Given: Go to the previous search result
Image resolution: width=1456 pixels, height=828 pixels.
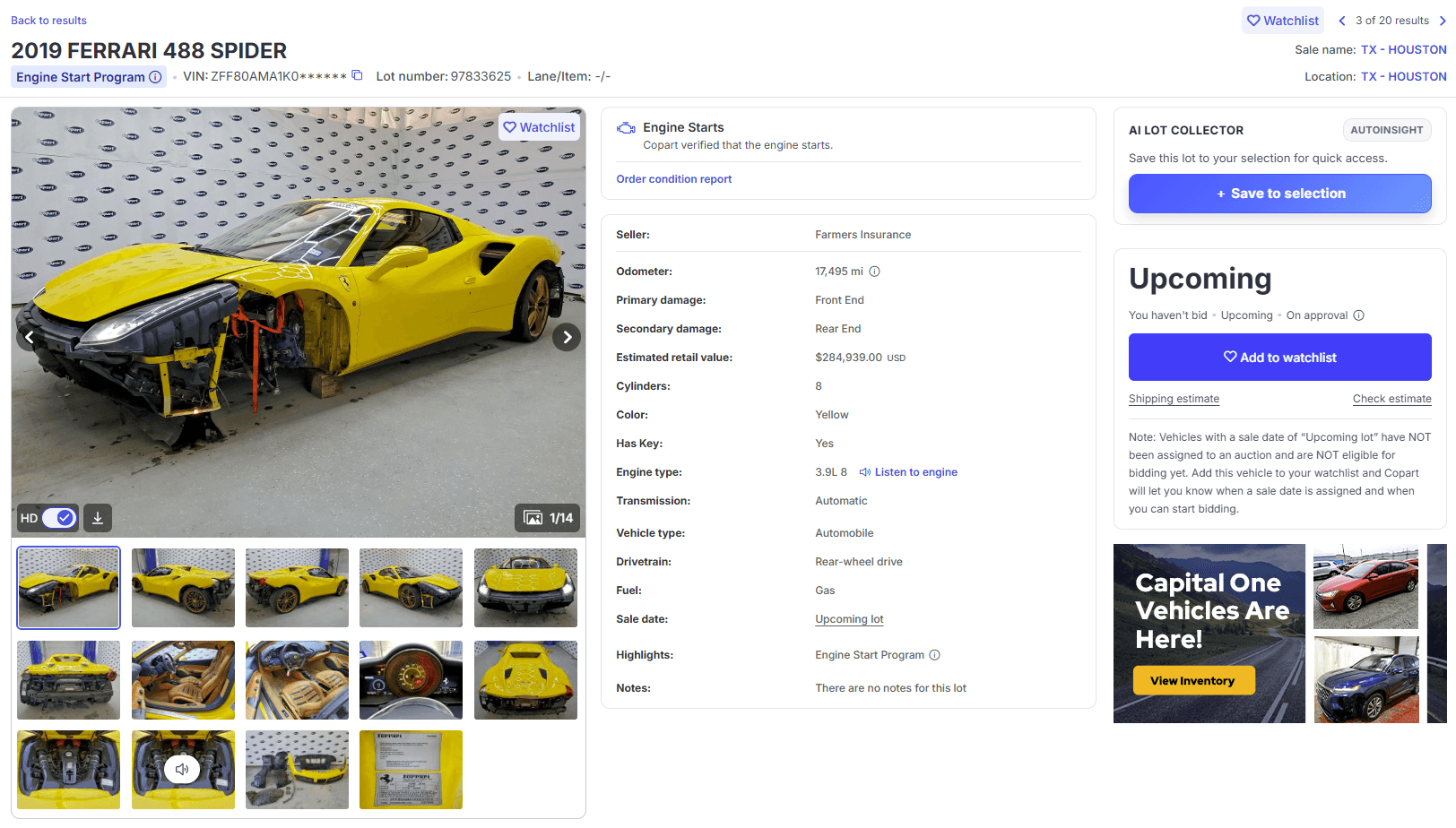Looking at the screenshot, I should point(1341,20).
